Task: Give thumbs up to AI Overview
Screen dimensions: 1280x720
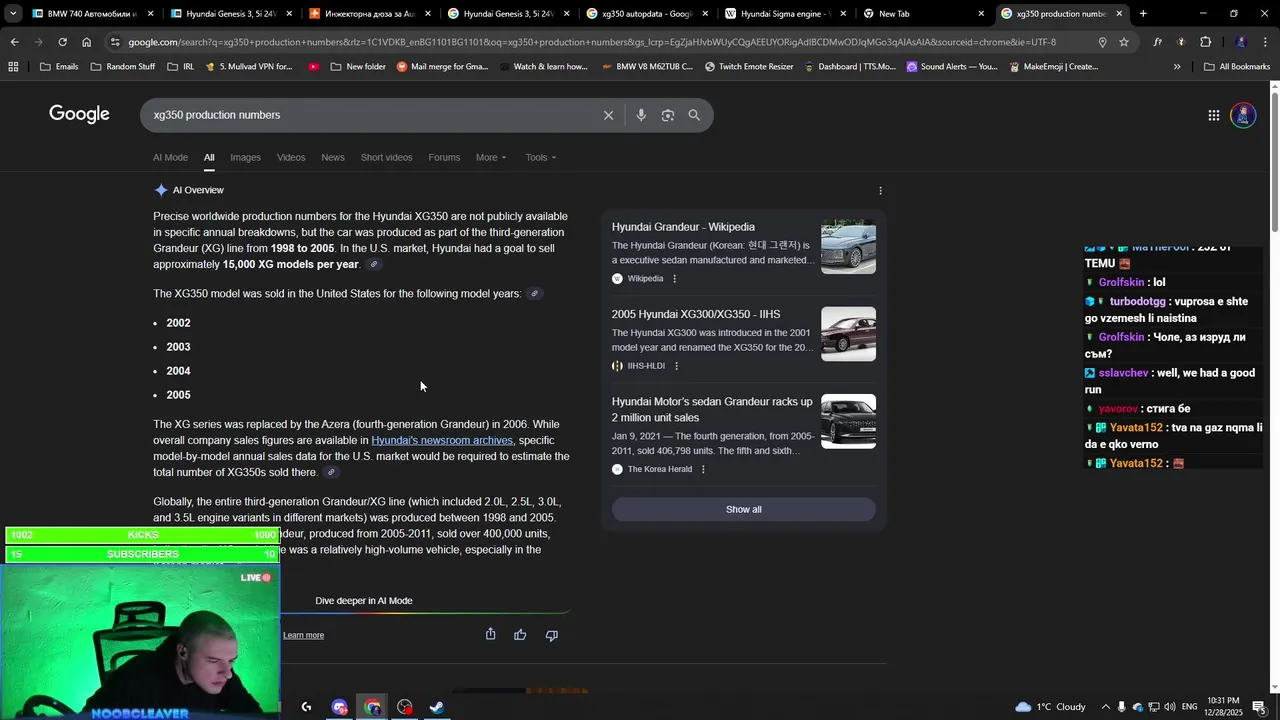Action: tap(520, 635)
